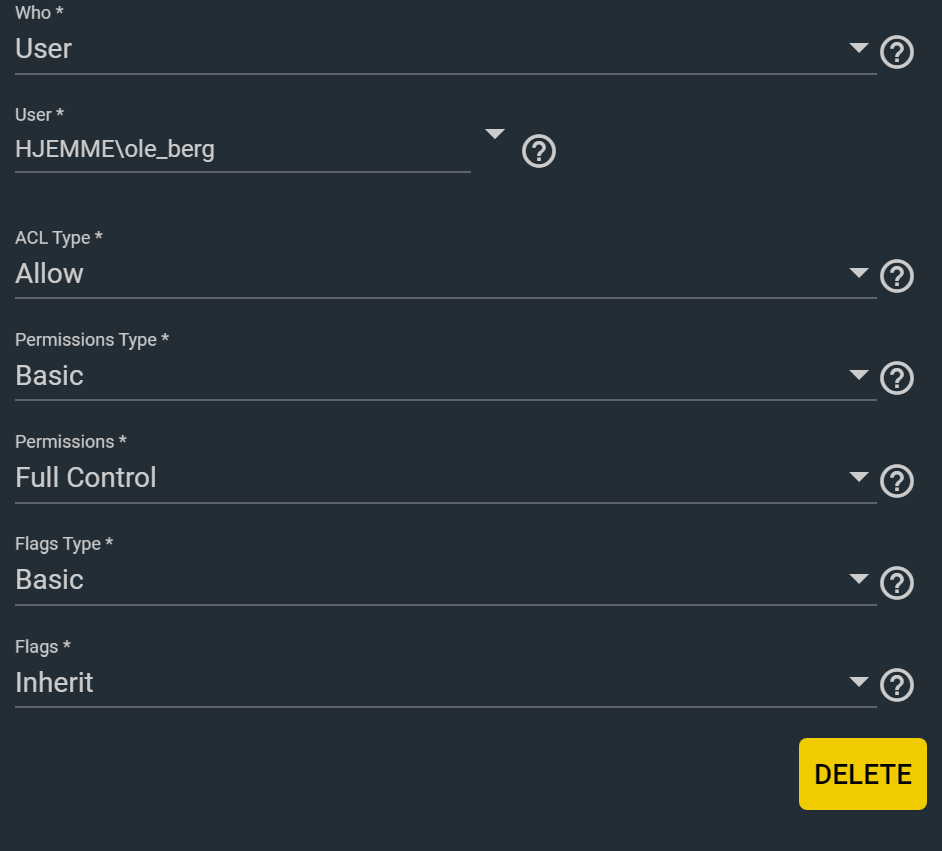This screenshot has width=942, height=851.
Task: Show help for Flags Type
Action: (x=896, y=583)
